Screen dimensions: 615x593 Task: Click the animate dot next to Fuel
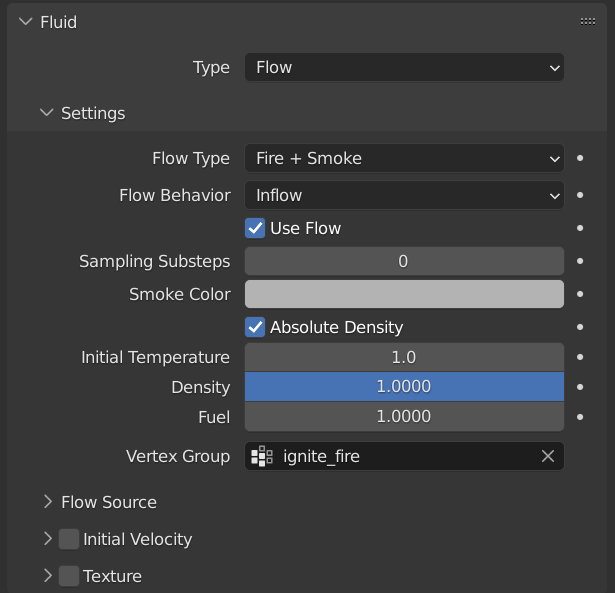[x=580, y=417]
